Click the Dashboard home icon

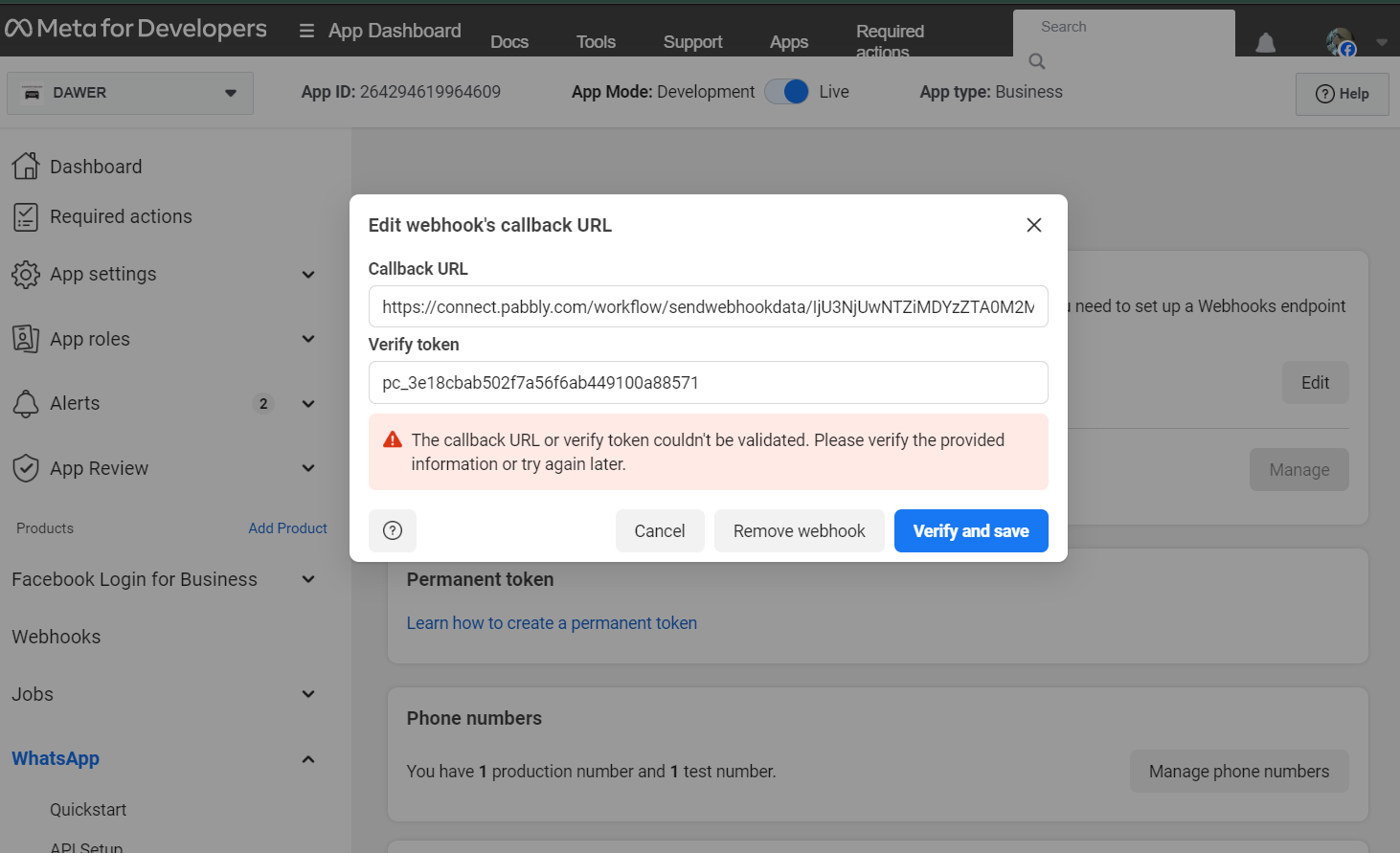[26, 166]
